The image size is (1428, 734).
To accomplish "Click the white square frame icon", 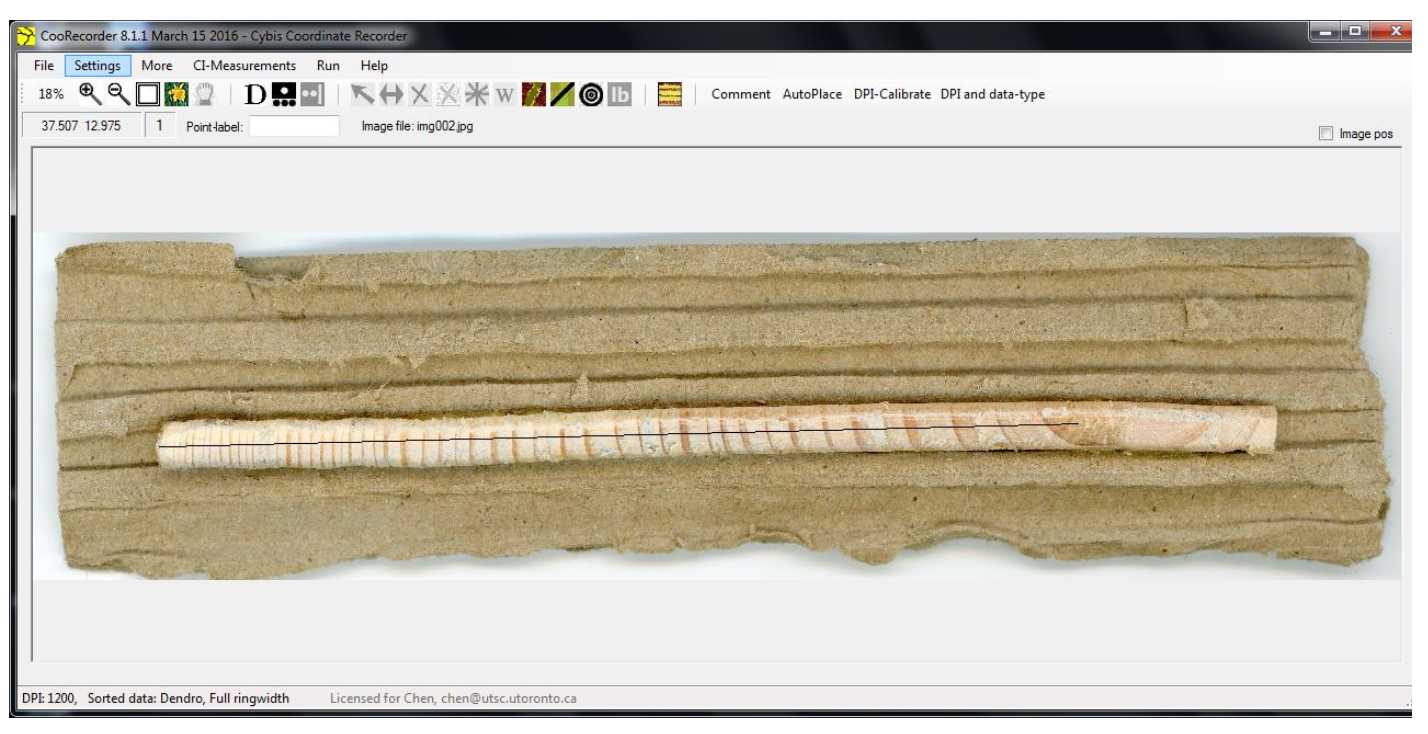I will pyautogui.click(x=148, y=95).
